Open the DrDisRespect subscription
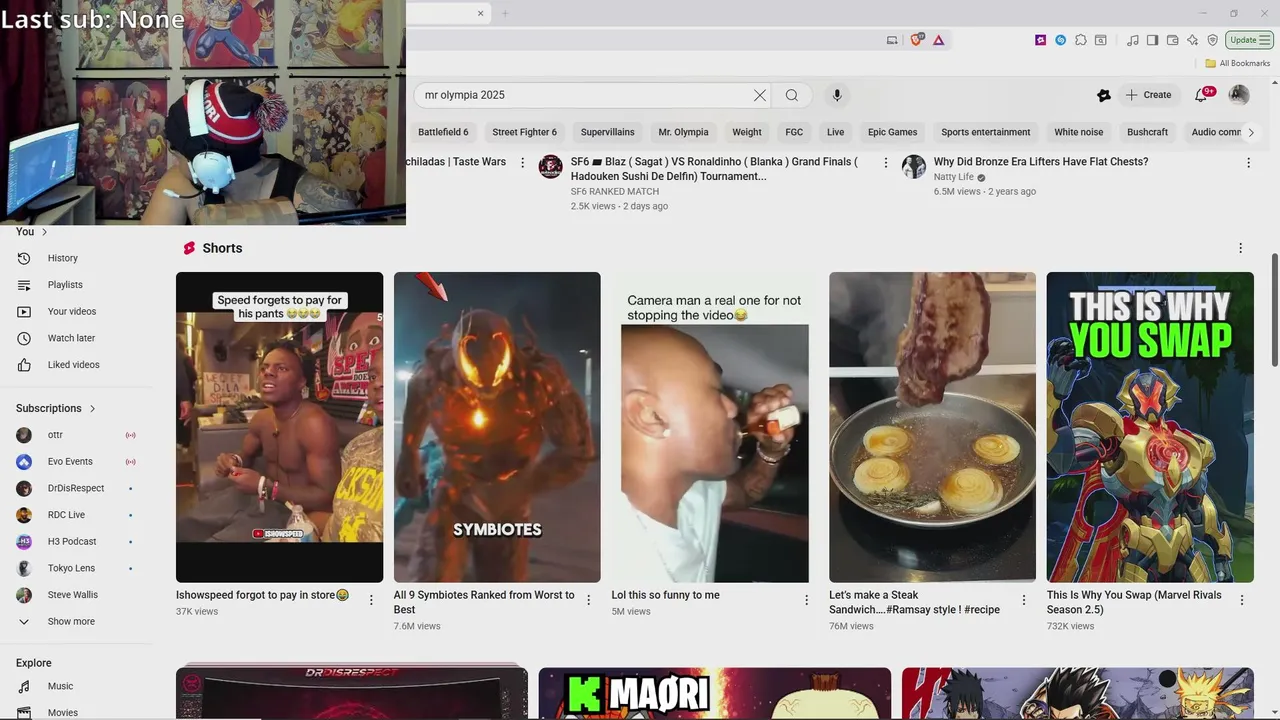The width and height of the screenshot is (1280, 720). pyautogui.click(x=76, y=488)
